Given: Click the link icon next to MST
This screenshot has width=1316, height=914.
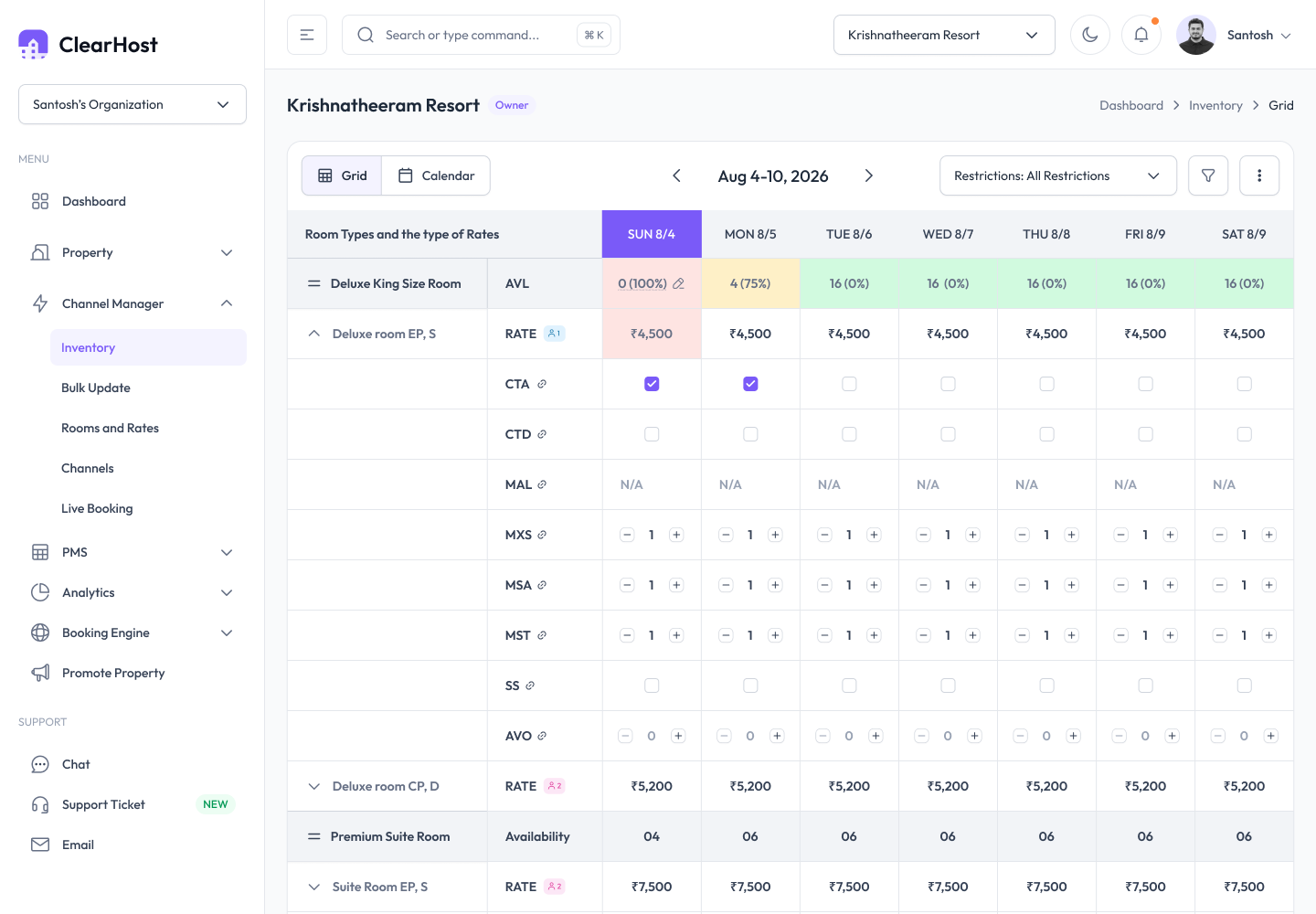Looking at the screenshot, I should click(x=542, y=635).
